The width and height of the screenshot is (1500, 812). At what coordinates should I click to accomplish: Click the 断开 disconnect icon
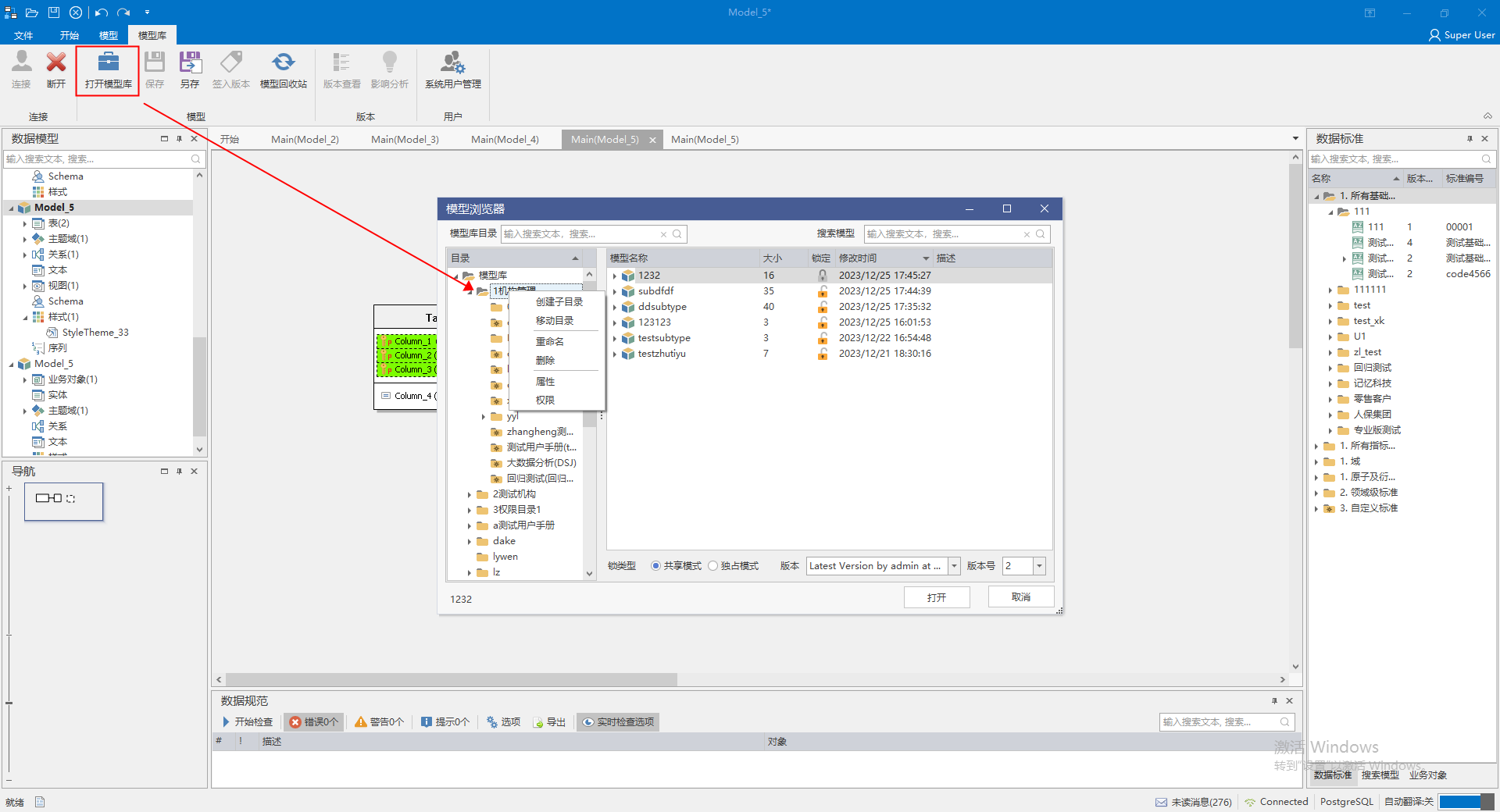(56, 62)
